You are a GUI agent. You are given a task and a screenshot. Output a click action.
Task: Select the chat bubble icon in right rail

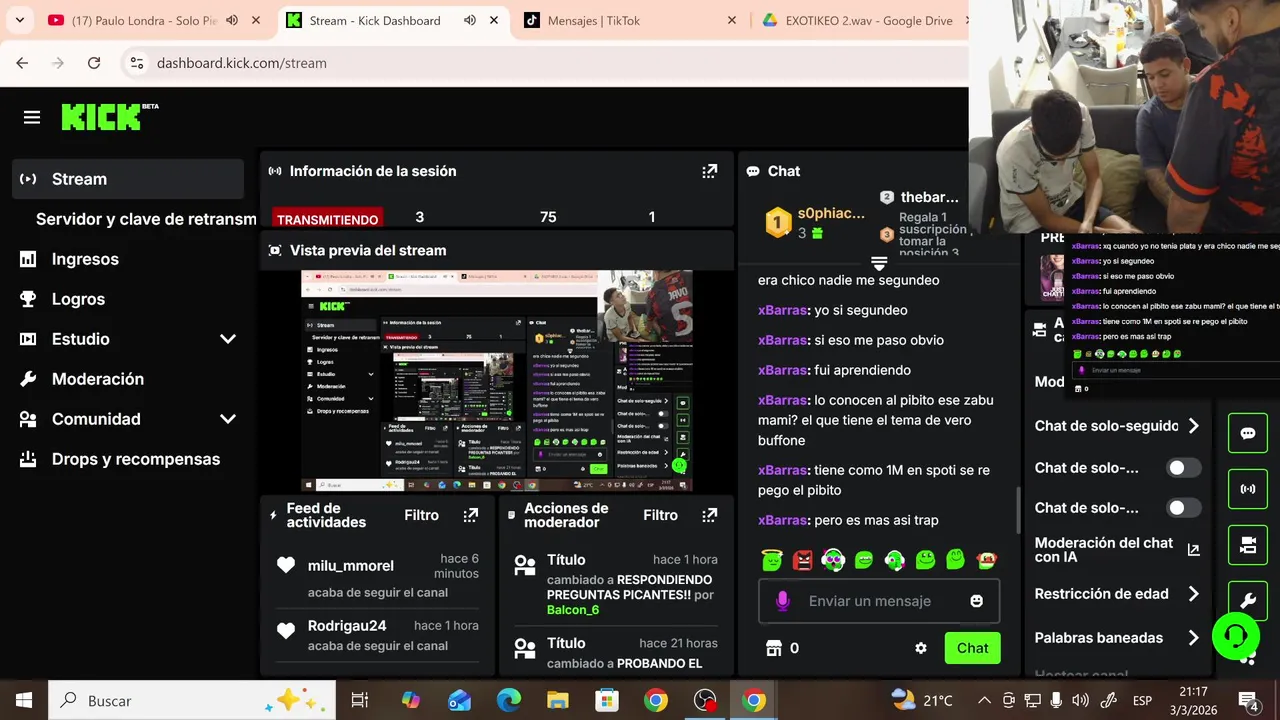1248,433
